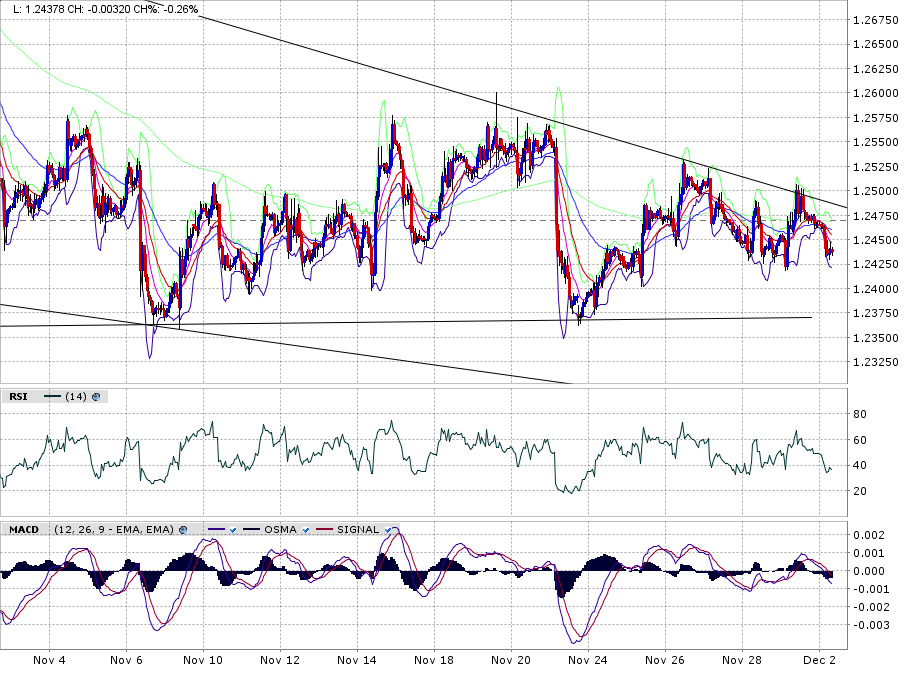Viewport: 907px width, 674px height.
Task: Click the RSI line color swatch
Action: click(52, 397)
